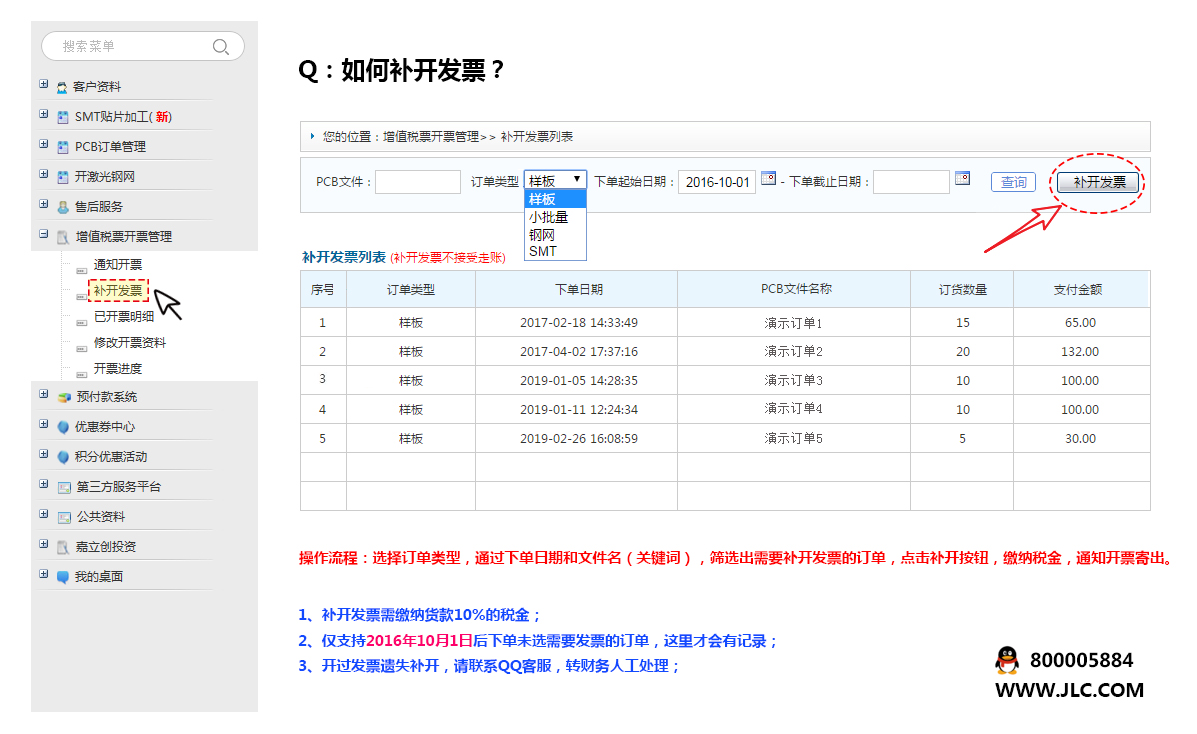Click the 查询 button

click(x=1013, y=181)
